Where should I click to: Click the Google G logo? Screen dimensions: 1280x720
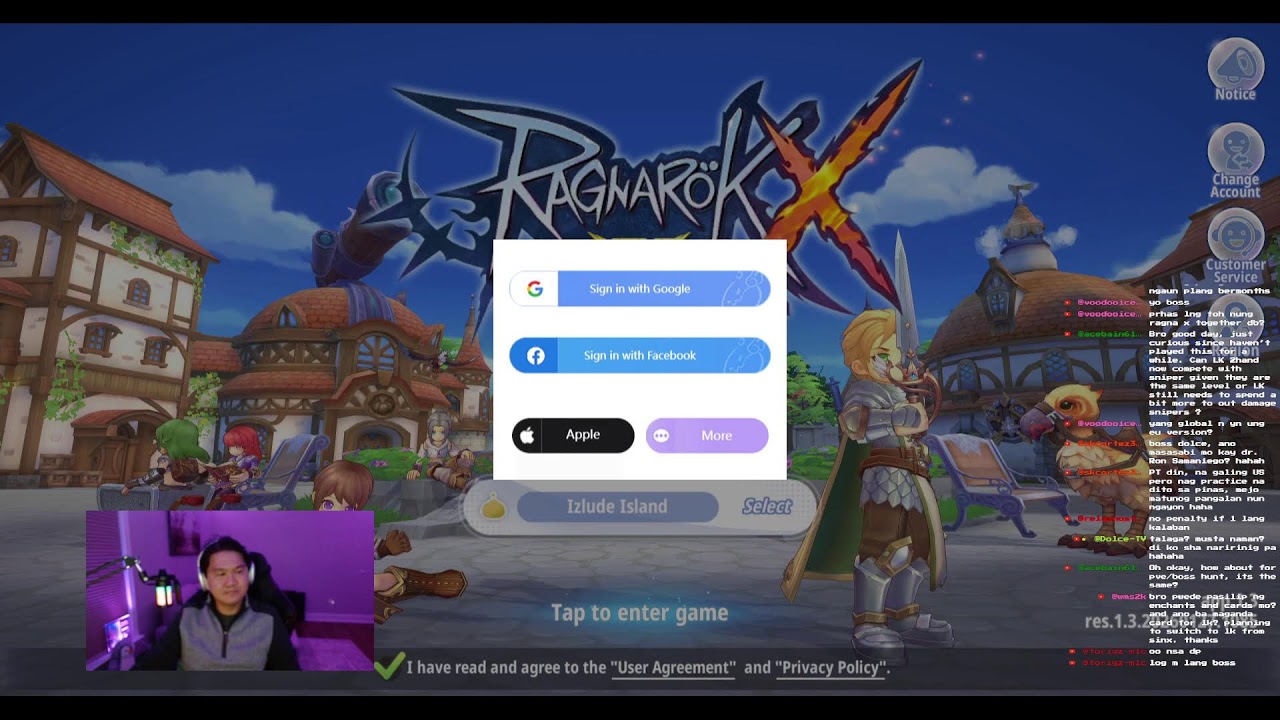click(x=535, y=289)
